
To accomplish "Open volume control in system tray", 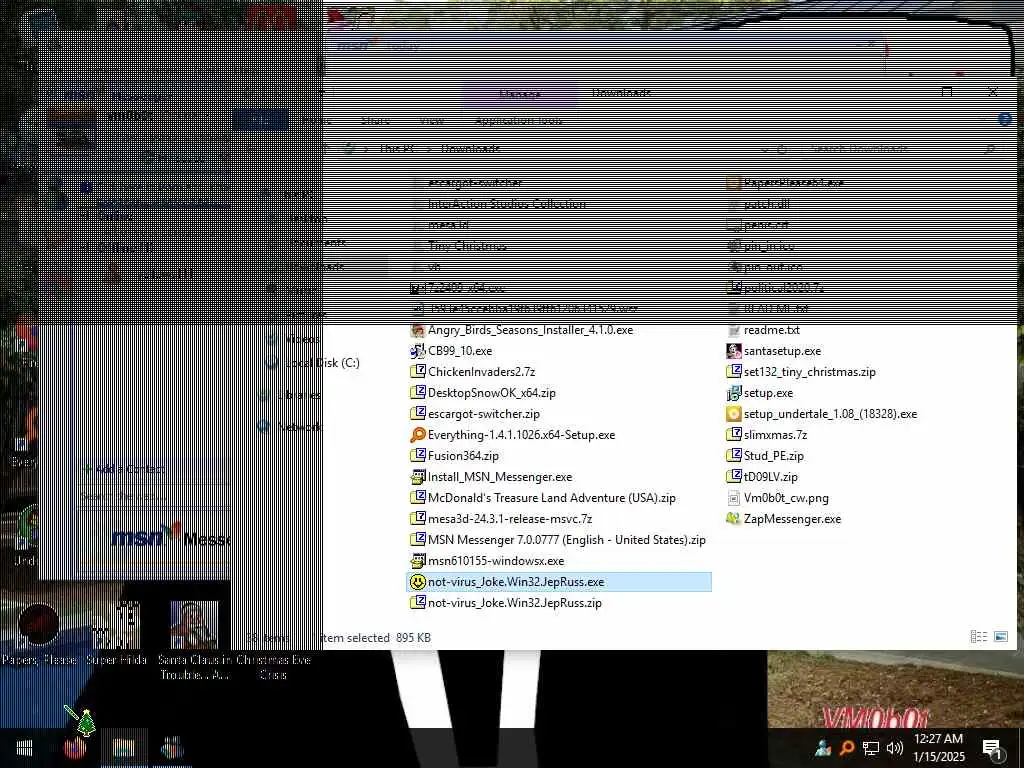I will [x=895, y=748].
